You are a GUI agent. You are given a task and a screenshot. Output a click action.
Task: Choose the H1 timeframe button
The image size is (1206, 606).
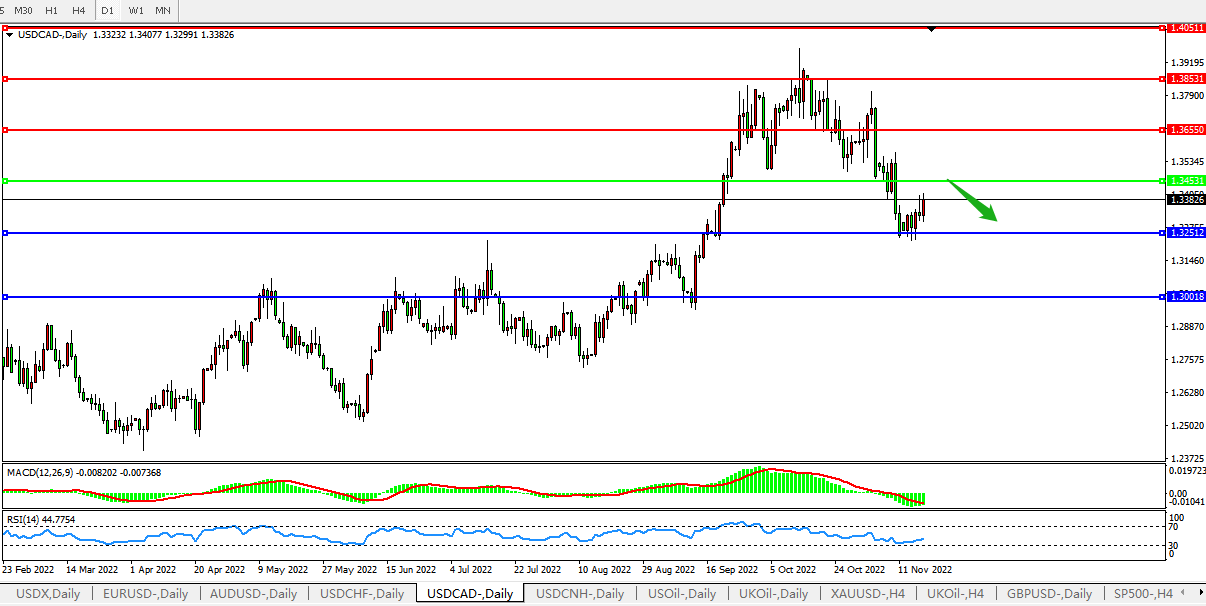51,10
